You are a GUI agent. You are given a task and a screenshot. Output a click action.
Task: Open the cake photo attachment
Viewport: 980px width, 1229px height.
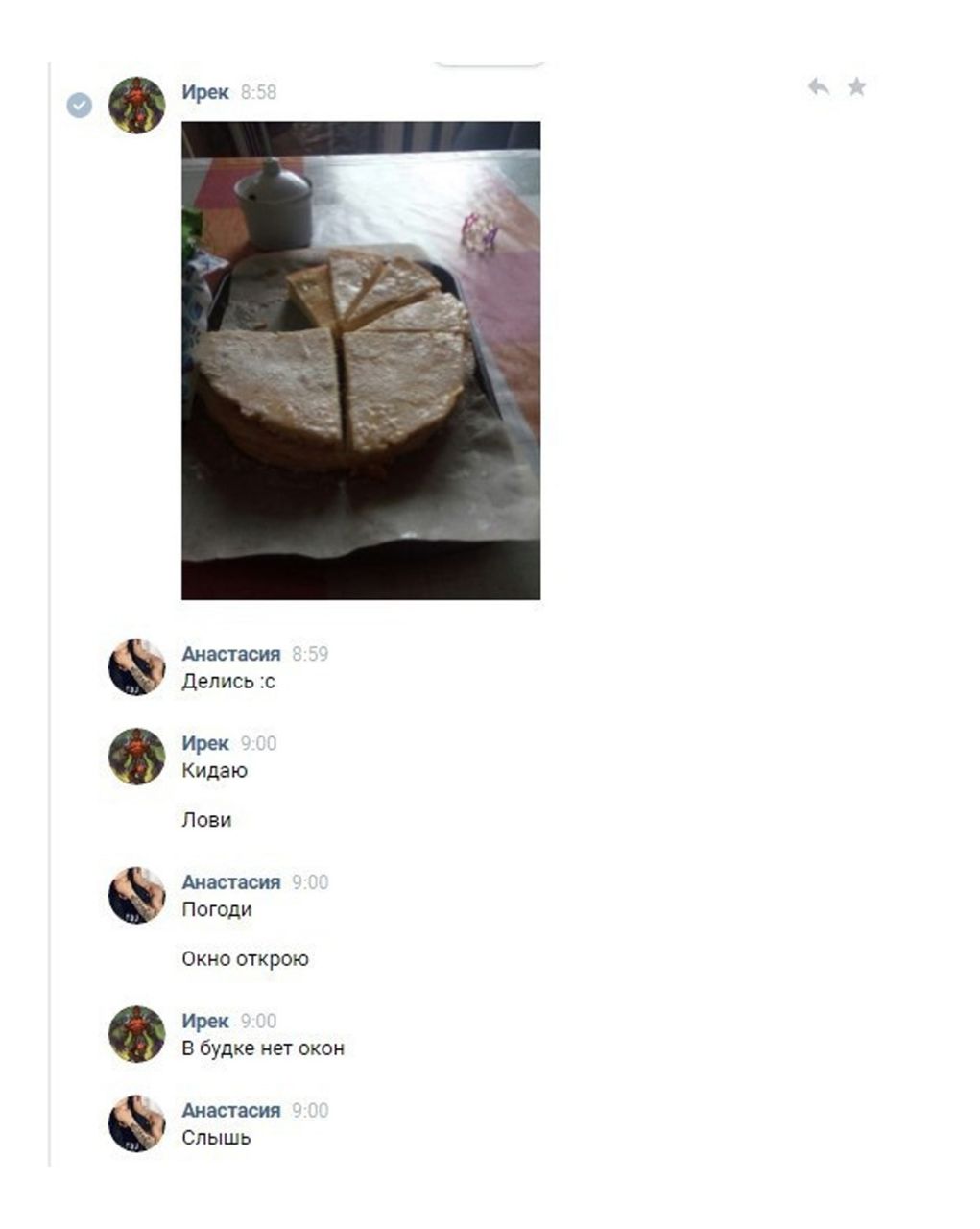(361, 360)
